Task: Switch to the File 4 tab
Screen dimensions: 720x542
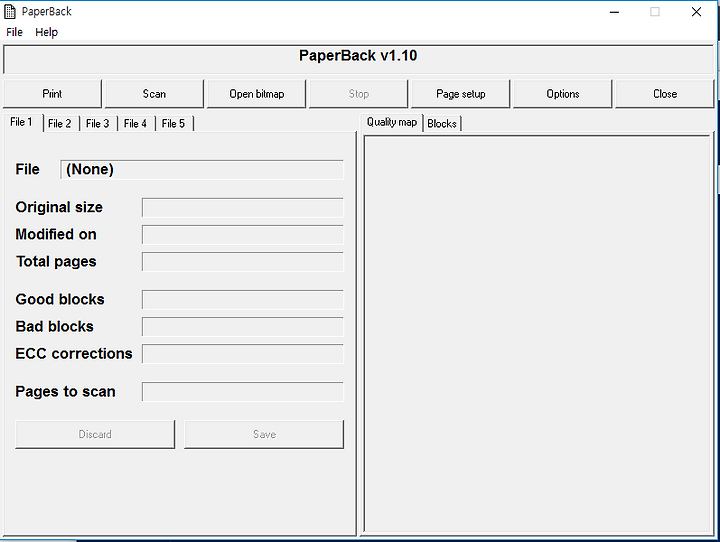Action: pyautogui.click(x=135, y=124)
